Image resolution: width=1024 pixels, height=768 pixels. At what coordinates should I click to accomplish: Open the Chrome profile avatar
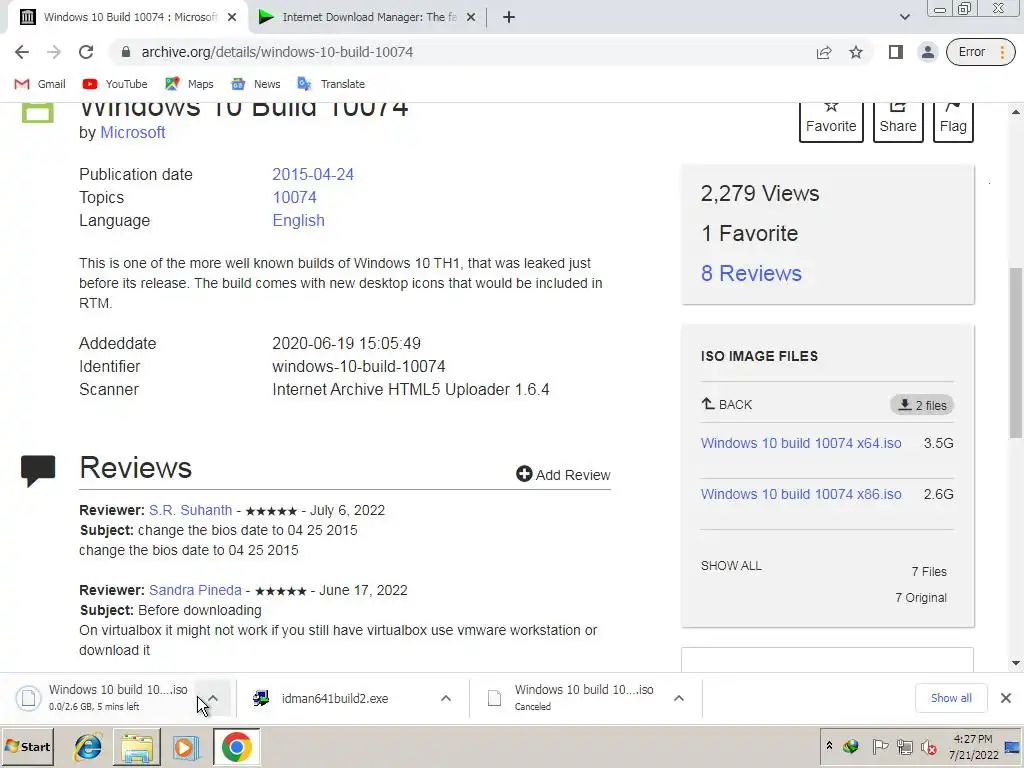tap(927, 52)
